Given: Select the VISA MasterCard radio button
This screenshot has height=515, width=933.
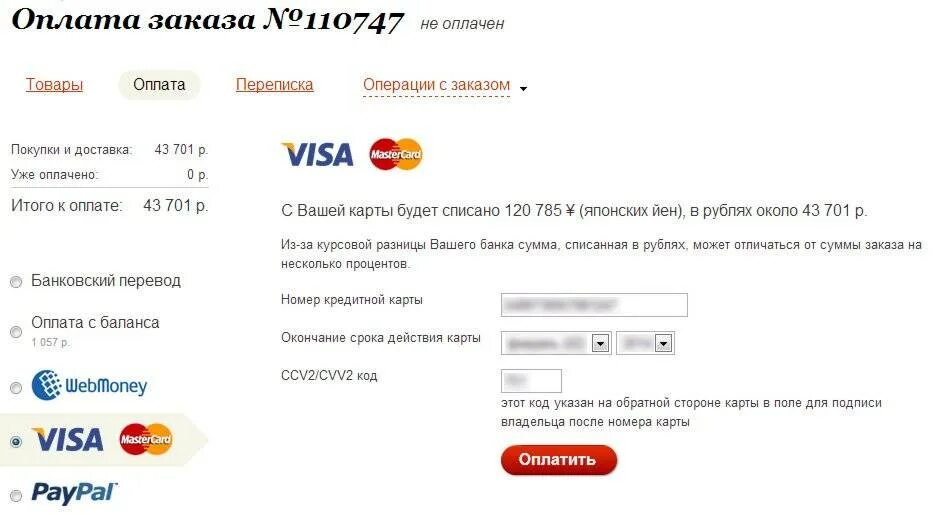Looking at the screenshot, I should (x=16, y=441).
